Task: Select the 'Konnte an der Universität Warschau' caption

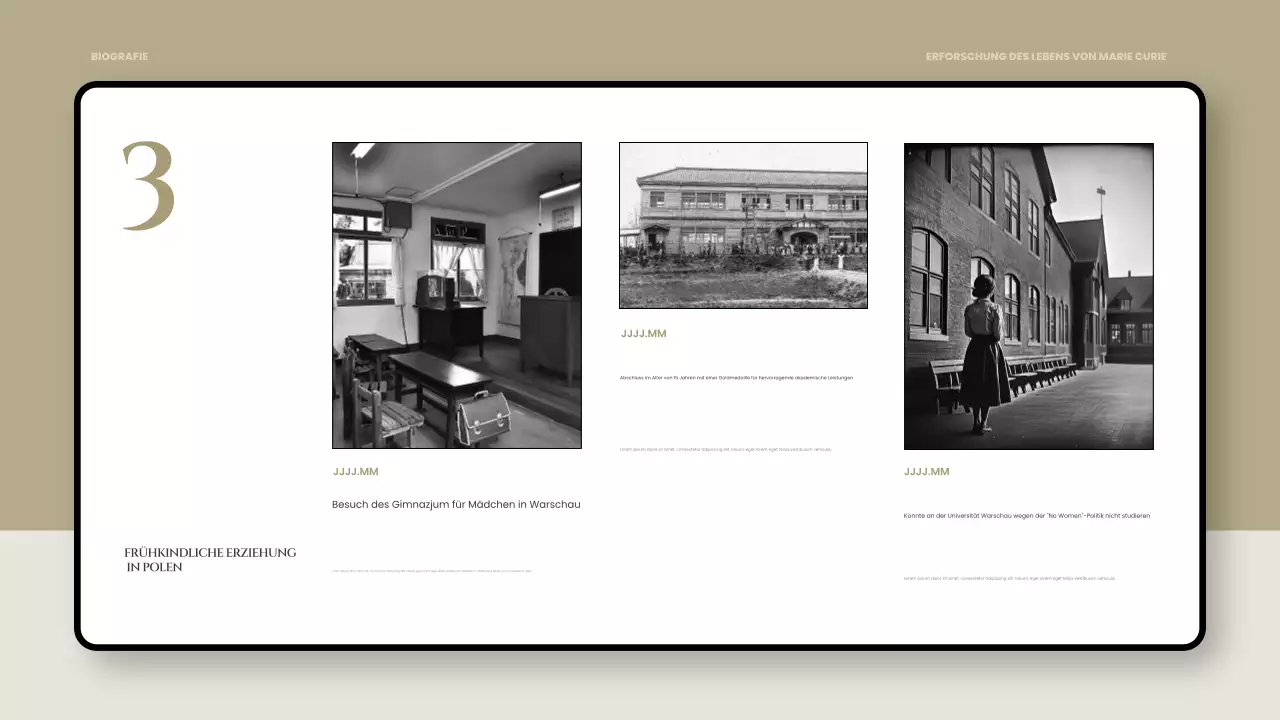Action: coord(1026,516)
